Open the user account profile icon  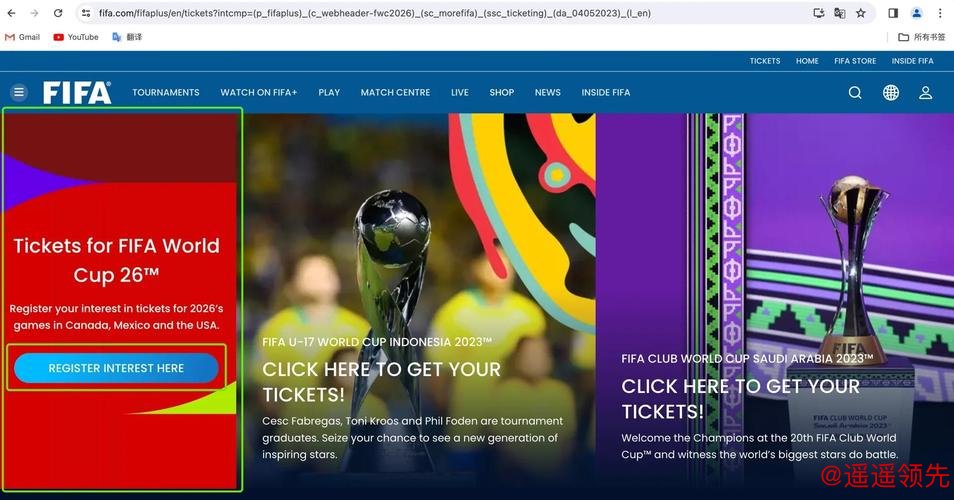[925, 92]
